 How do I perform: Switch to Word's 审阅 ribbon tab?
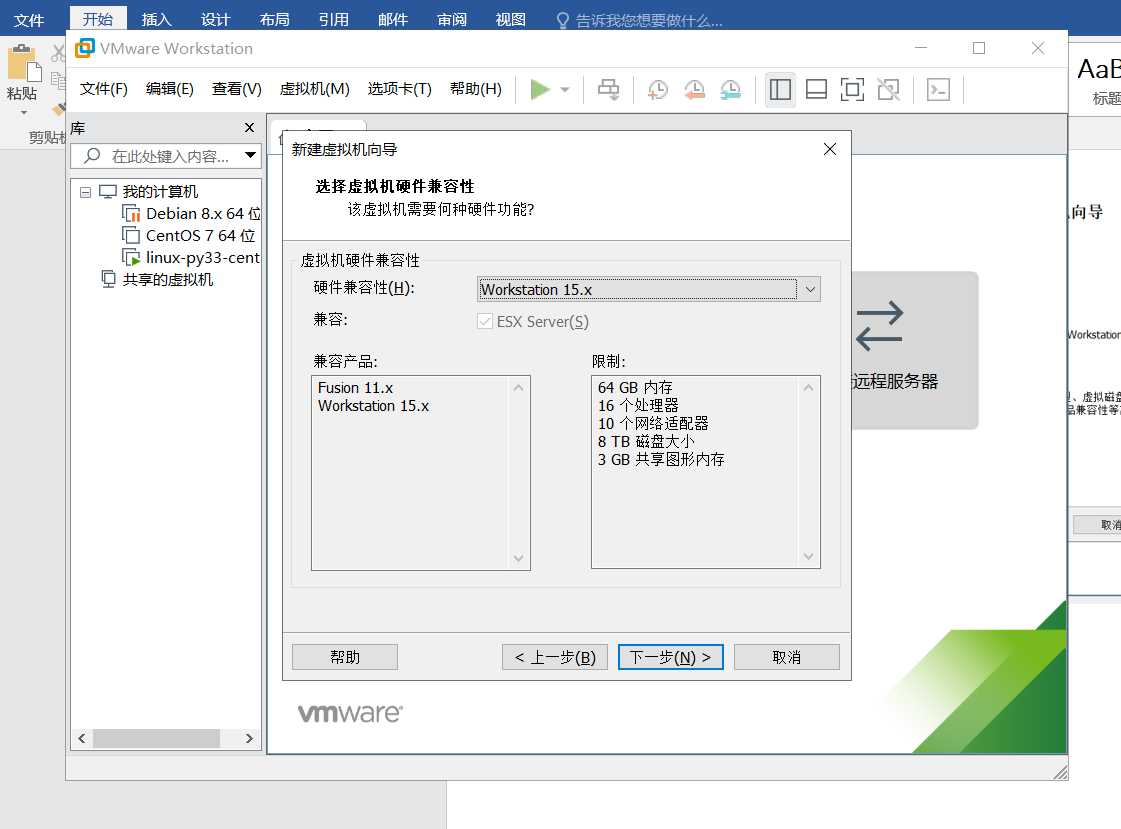pos(452,19)
